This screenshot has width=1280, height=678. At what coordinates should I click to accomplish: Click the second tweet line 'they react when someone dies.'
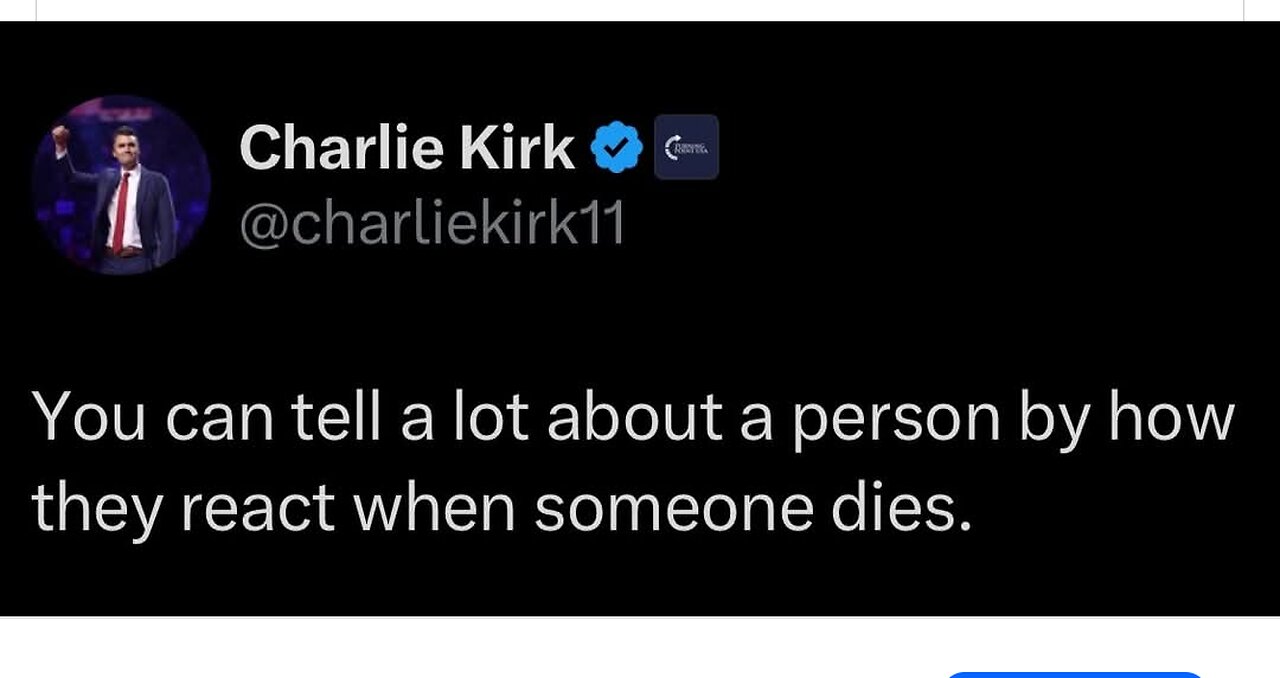pos(502,508)
